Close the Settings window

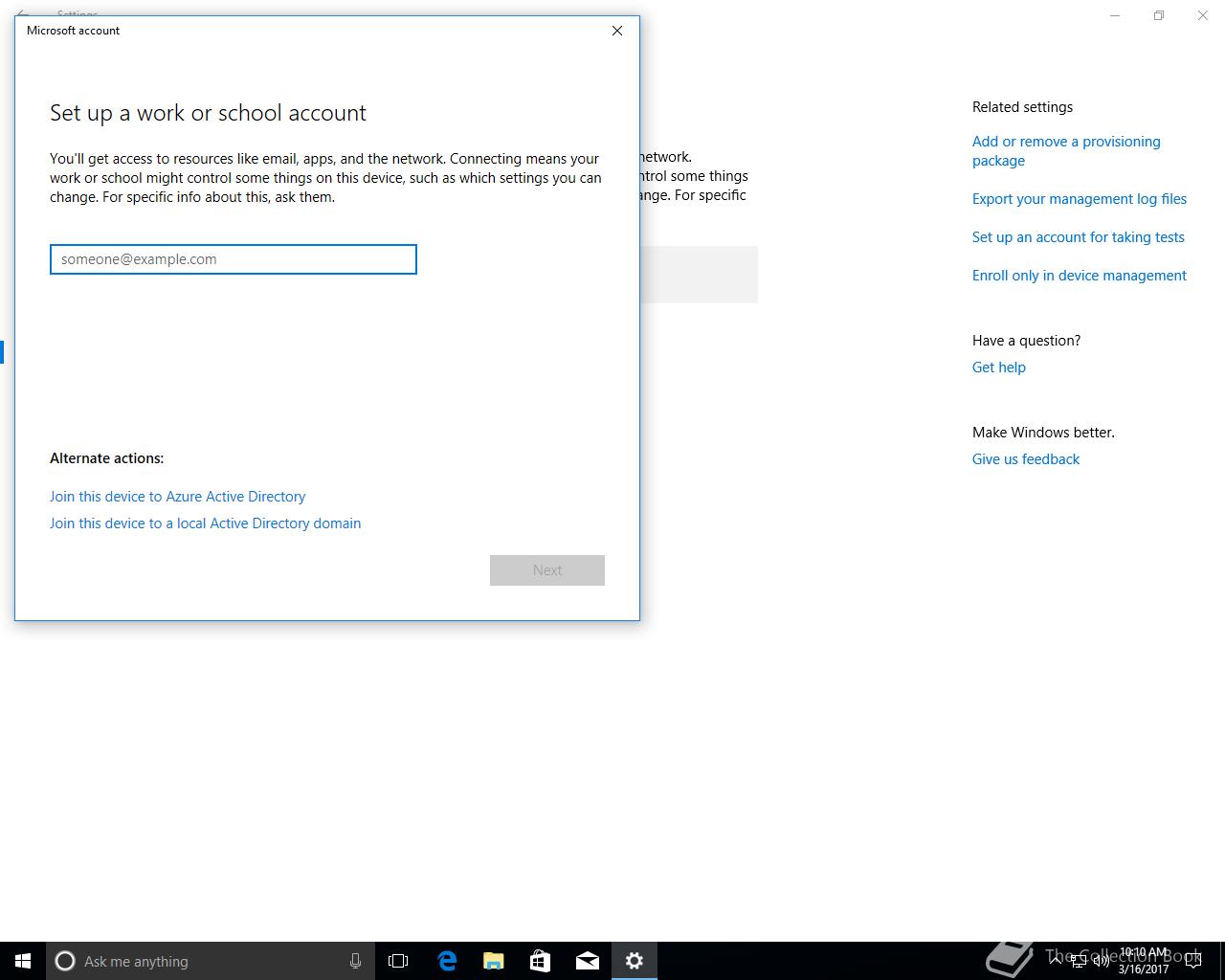point(1203,15)
